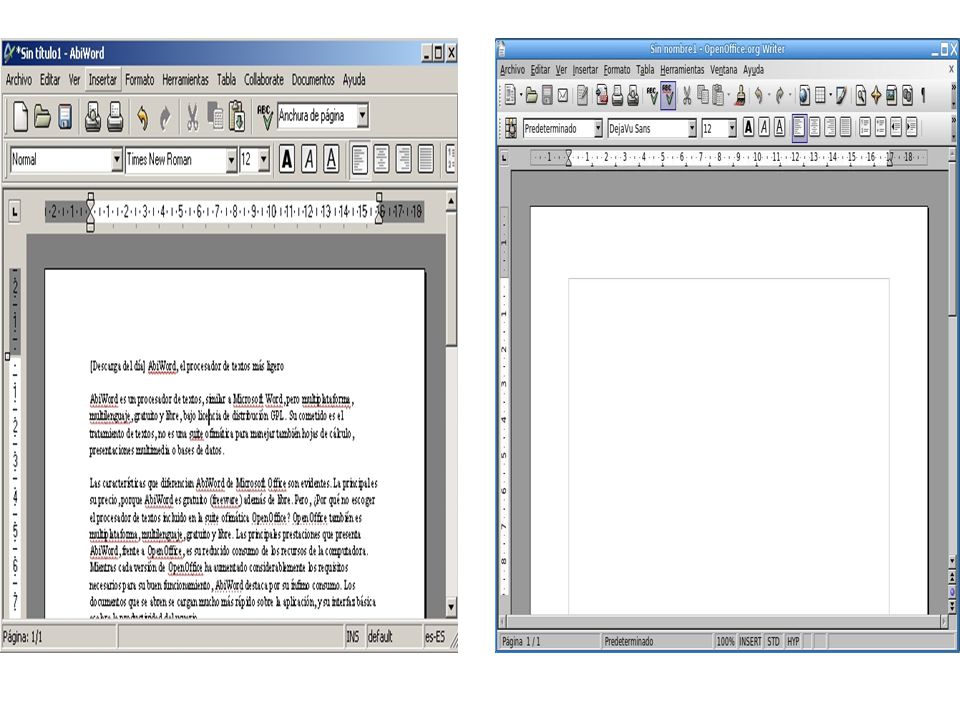Open the Gallery in Writer toolbar
The width and height of the screenshot is (960, 720).
pos(891,95)
